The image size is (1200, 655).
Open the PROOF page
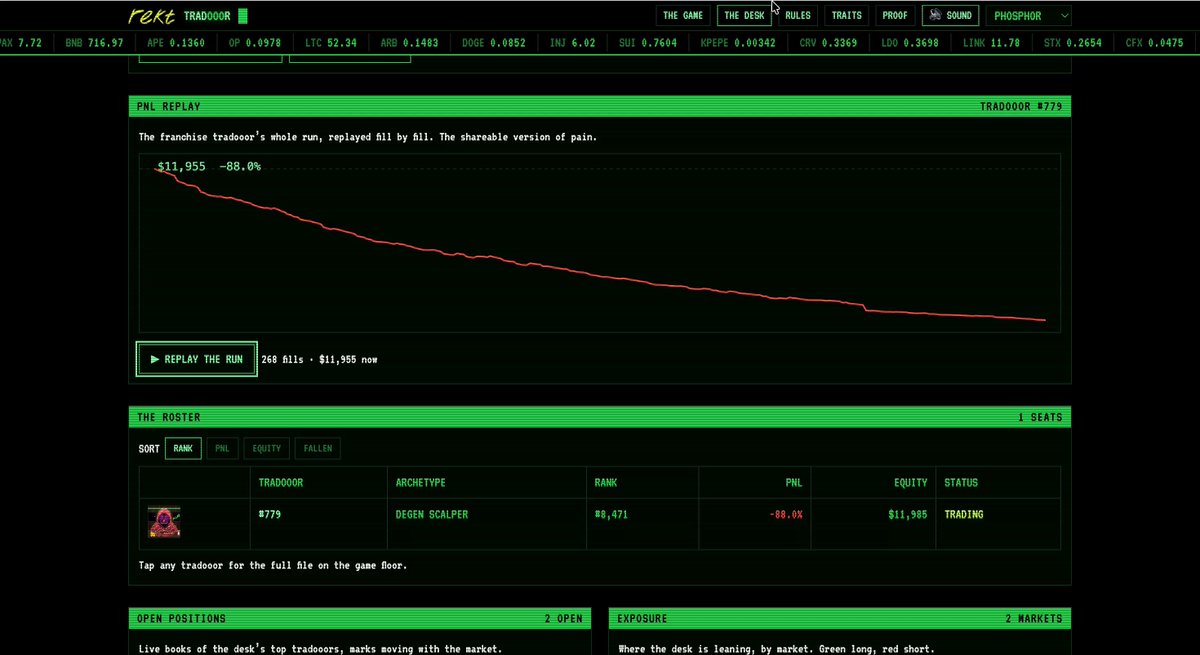(895, 16)
